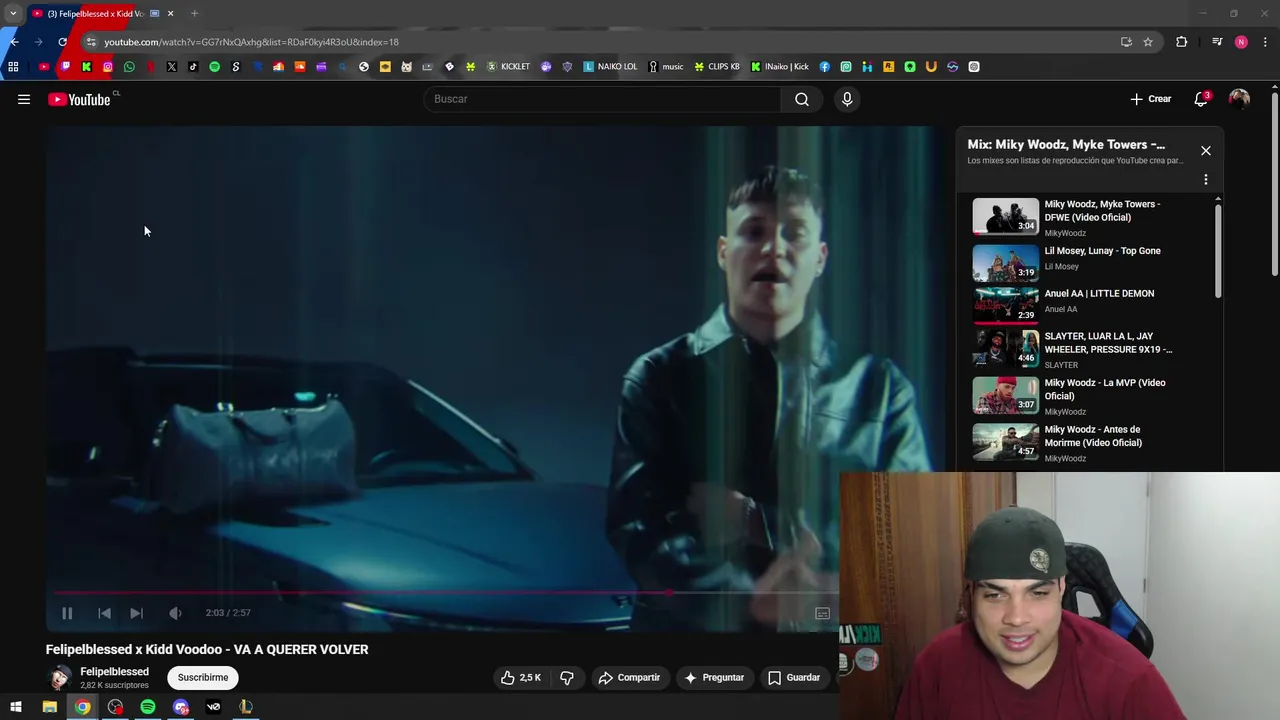Save the video with Guardar

[794, 677]
